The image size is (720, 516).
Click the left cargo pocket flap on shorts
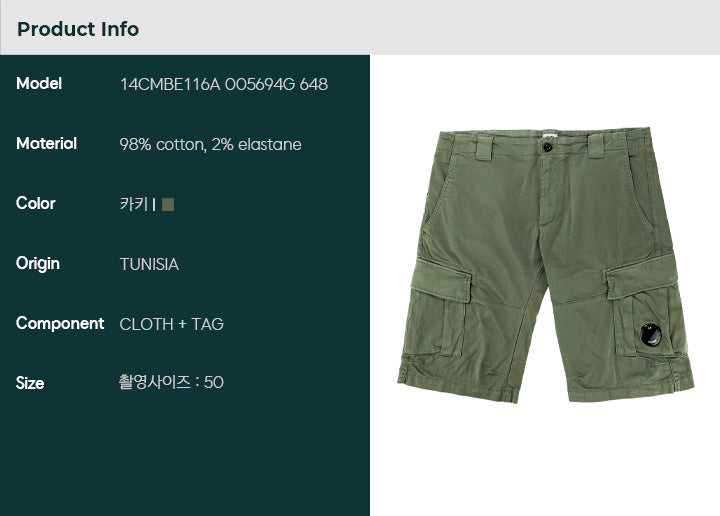click(442, 280)
